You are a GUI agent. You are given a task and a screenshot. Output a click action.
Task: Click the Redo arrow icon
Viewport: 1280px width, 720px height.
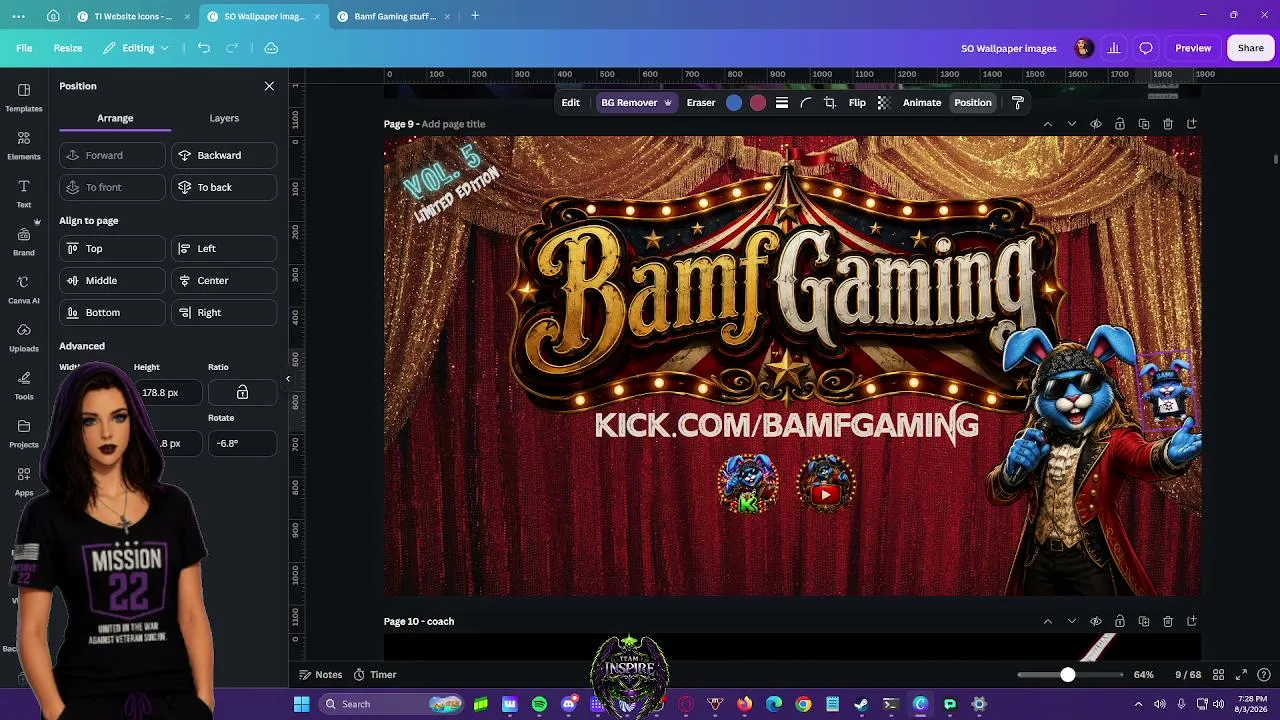point(232,48)
